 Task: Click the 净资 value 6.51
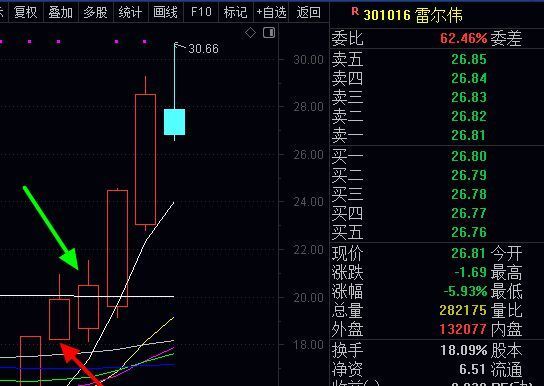click(x=473, y=370)
